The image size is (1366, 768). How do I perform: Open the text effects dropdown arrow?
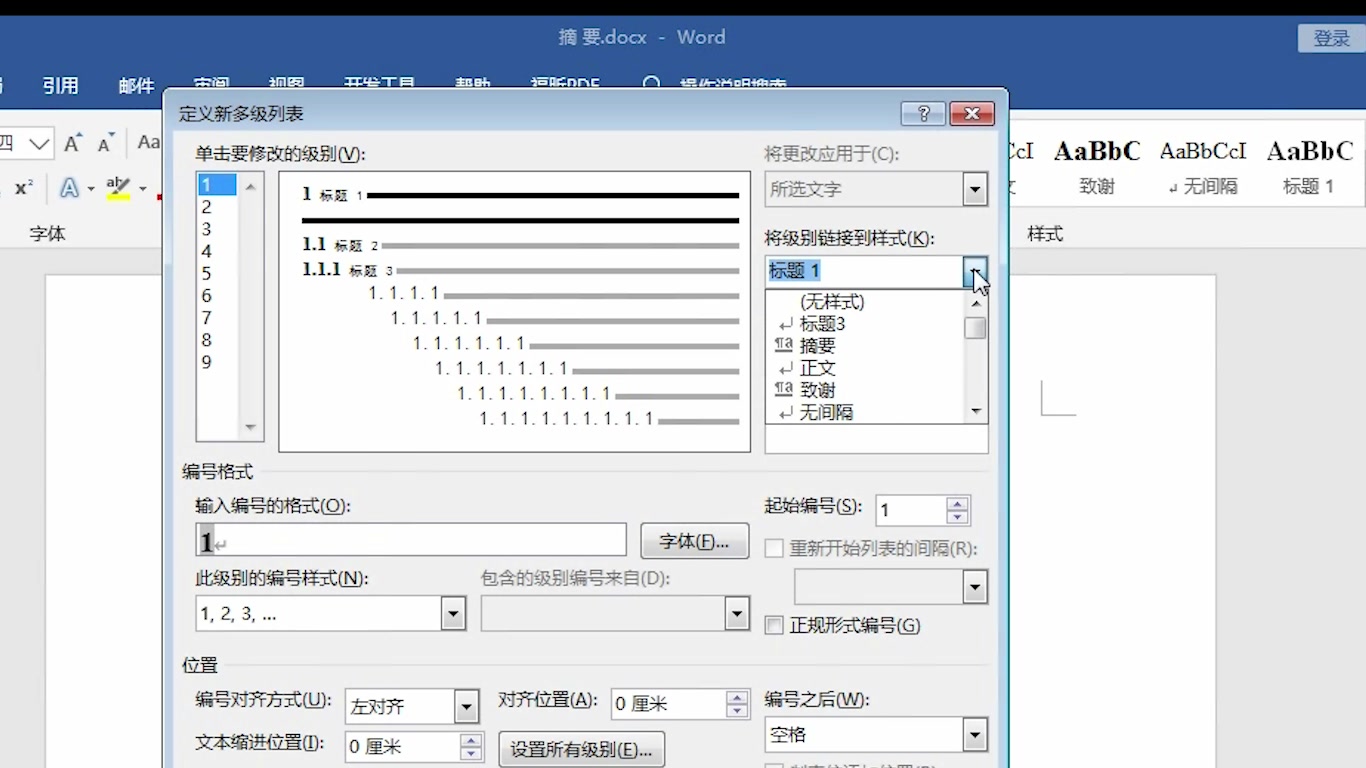(x=91, y=189)
